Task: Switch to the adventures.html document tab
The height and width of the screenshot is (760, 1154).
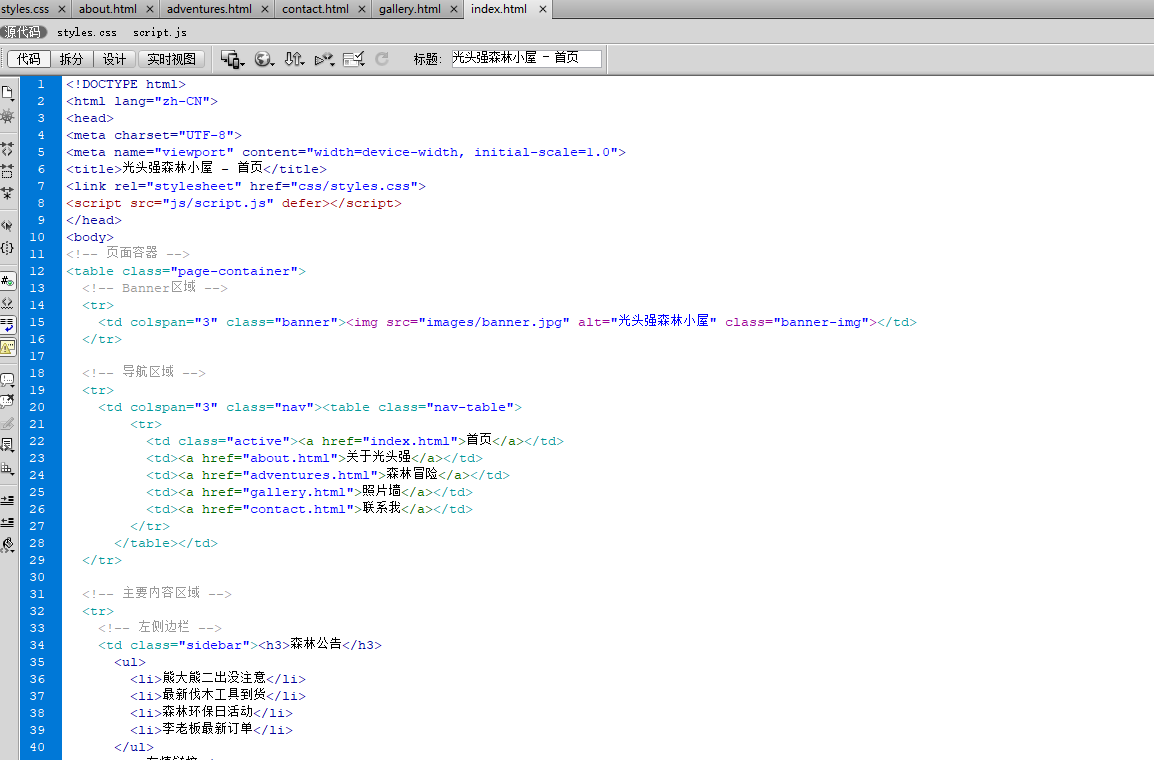Action: 209,9
